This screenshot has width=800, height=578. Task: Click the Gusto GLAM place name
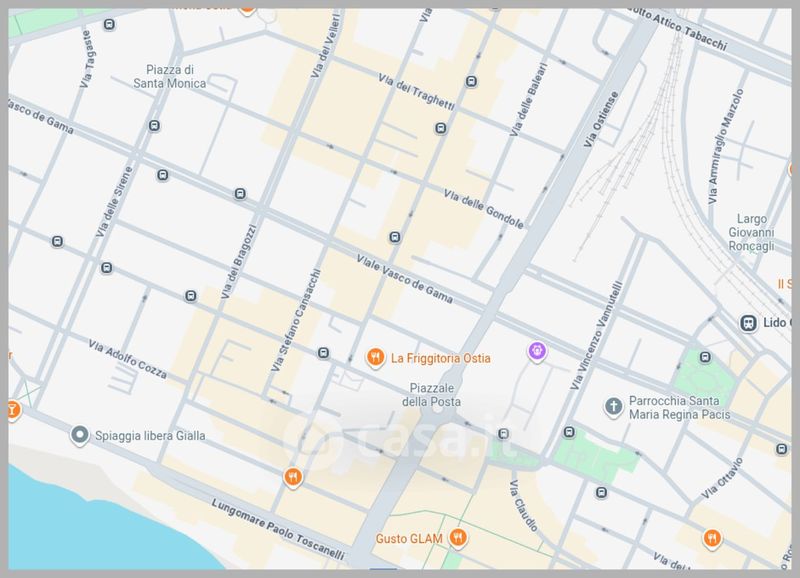click(x=410, y=538)
